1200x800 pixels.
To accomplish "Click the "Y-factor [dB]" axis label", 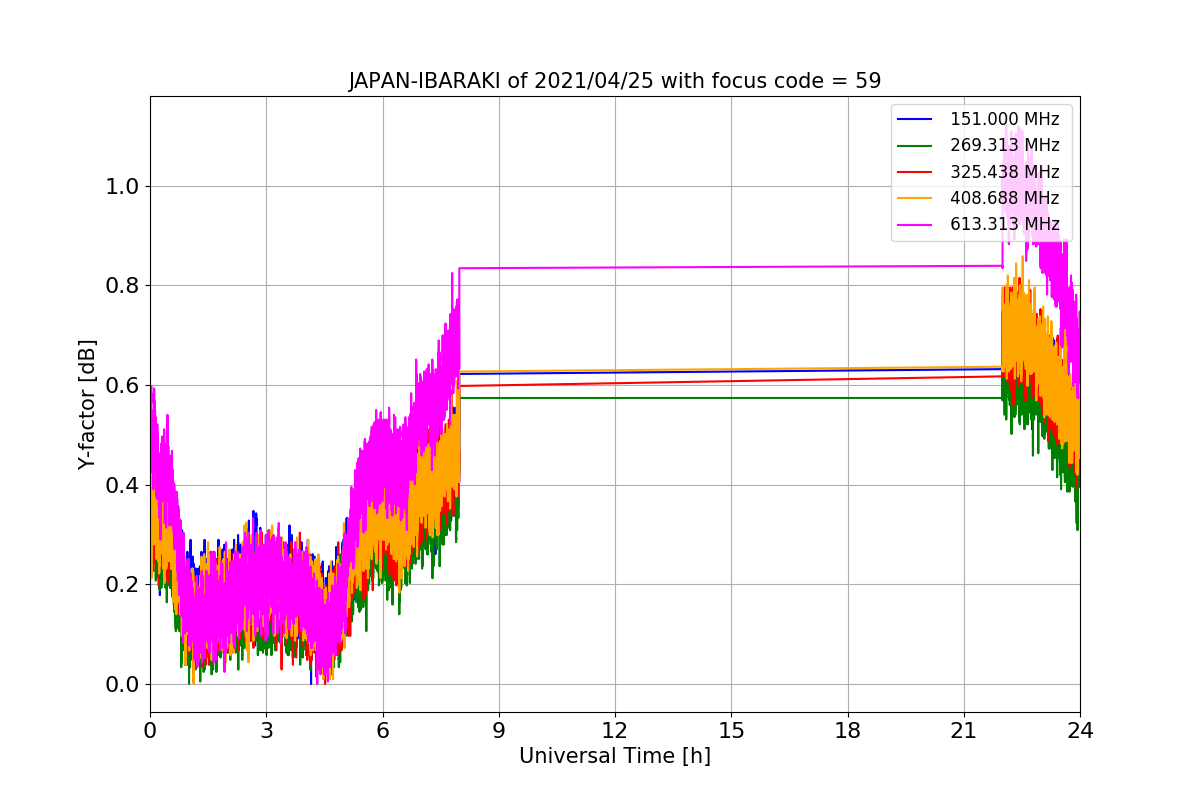I will tap(87, 404).
